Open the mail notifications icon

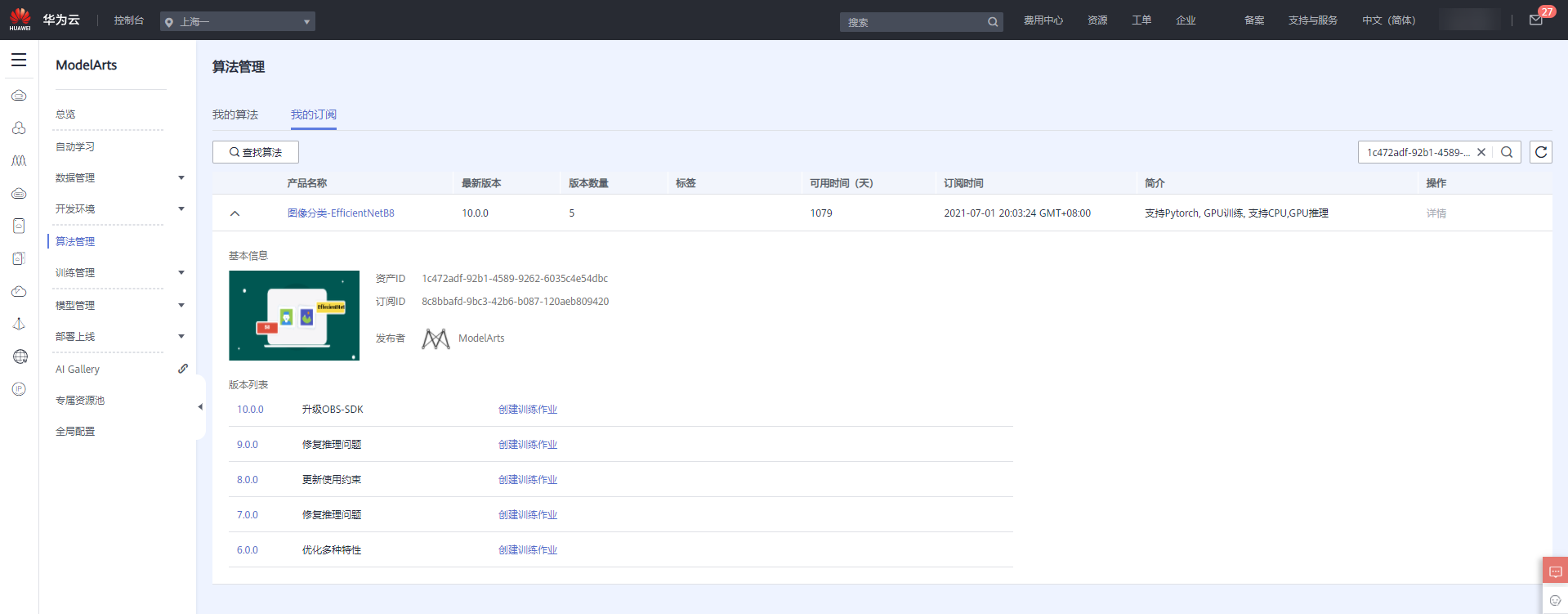click(1536, 20)
